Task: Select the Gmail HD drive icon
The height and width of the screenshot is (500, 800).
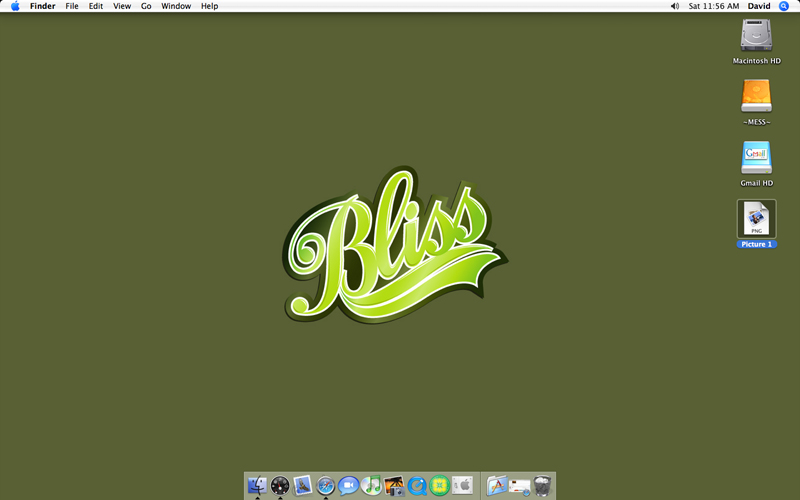Action: coord(756,157)
